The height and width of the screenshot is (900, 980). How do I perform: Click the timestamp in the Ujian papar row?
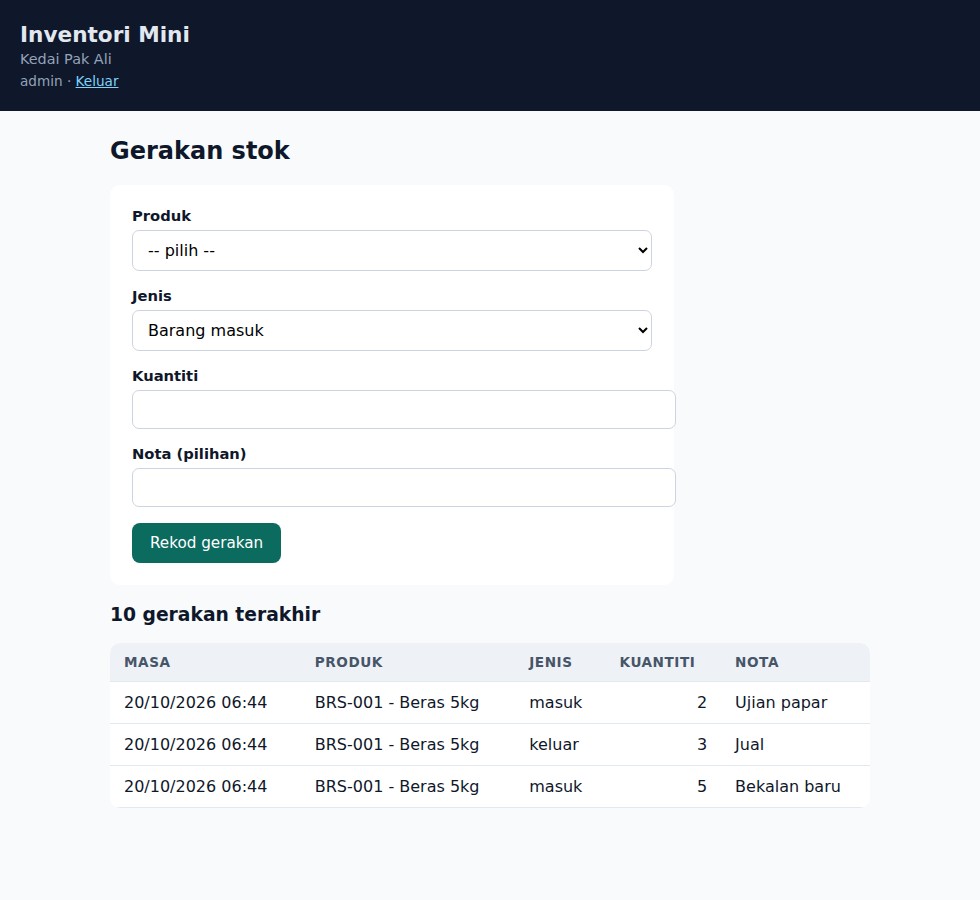(196, 702)
